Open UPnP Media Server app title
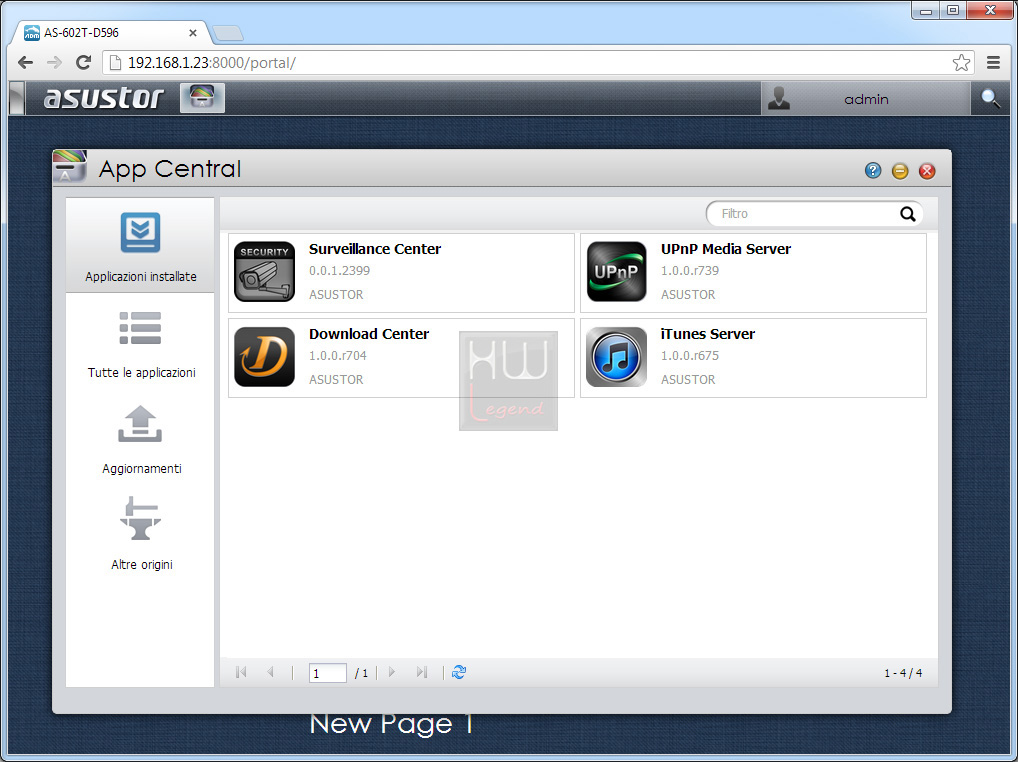Viewport: 1018px width, 762px height. click(726, 249)
